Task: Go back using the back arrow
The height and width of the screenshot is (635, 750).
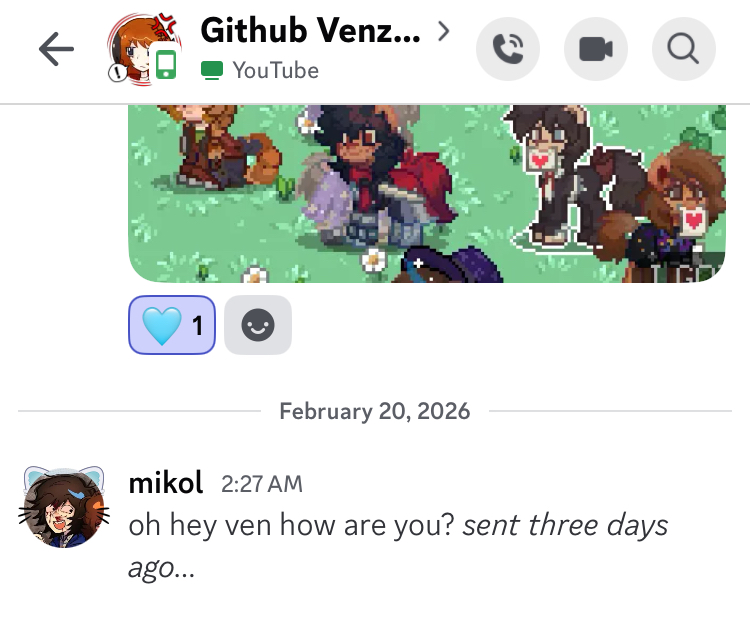Action: (56, 50)
